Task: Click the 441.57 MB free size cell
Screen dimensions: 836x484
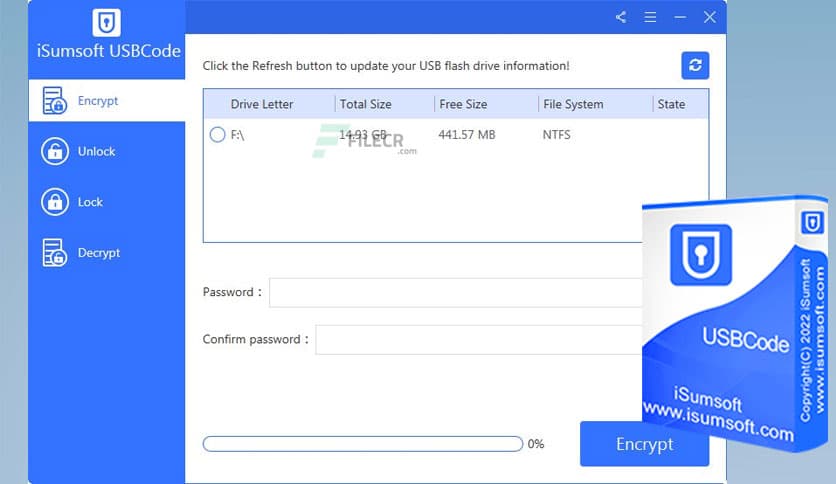Action: point(467,135)
